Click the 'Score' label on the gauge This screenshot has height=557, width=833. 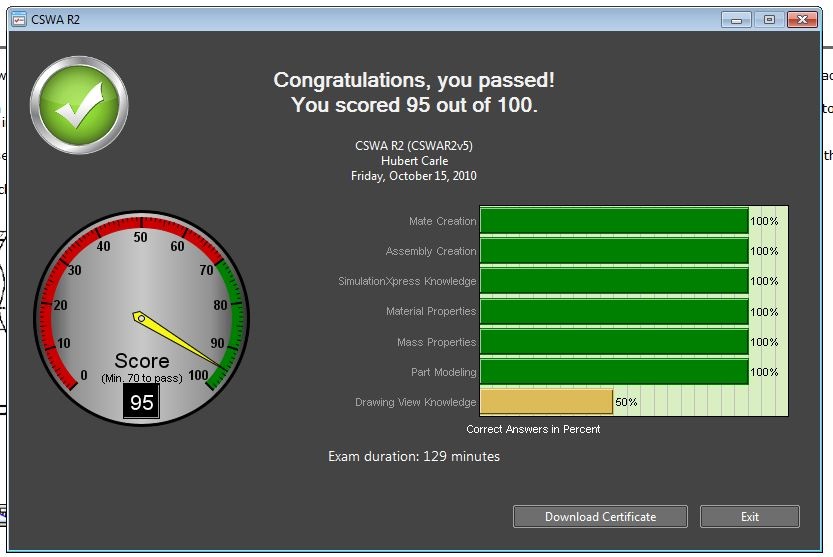click(142, 361)
